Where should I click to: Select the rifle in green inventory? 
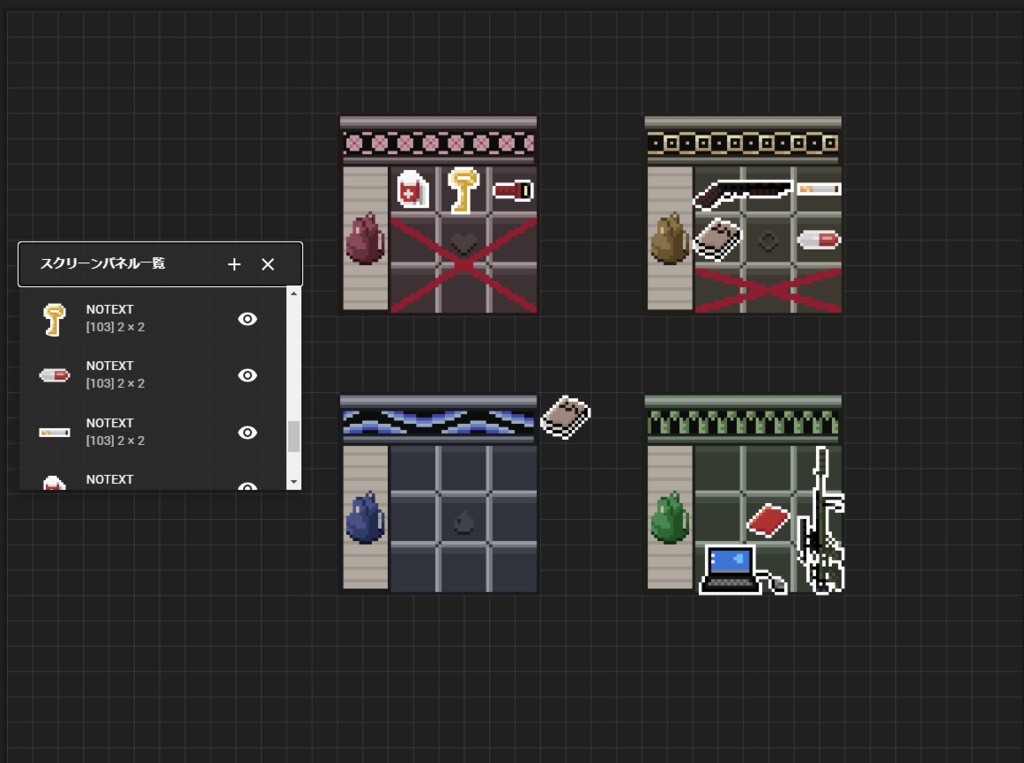click(x=821, y=520)
